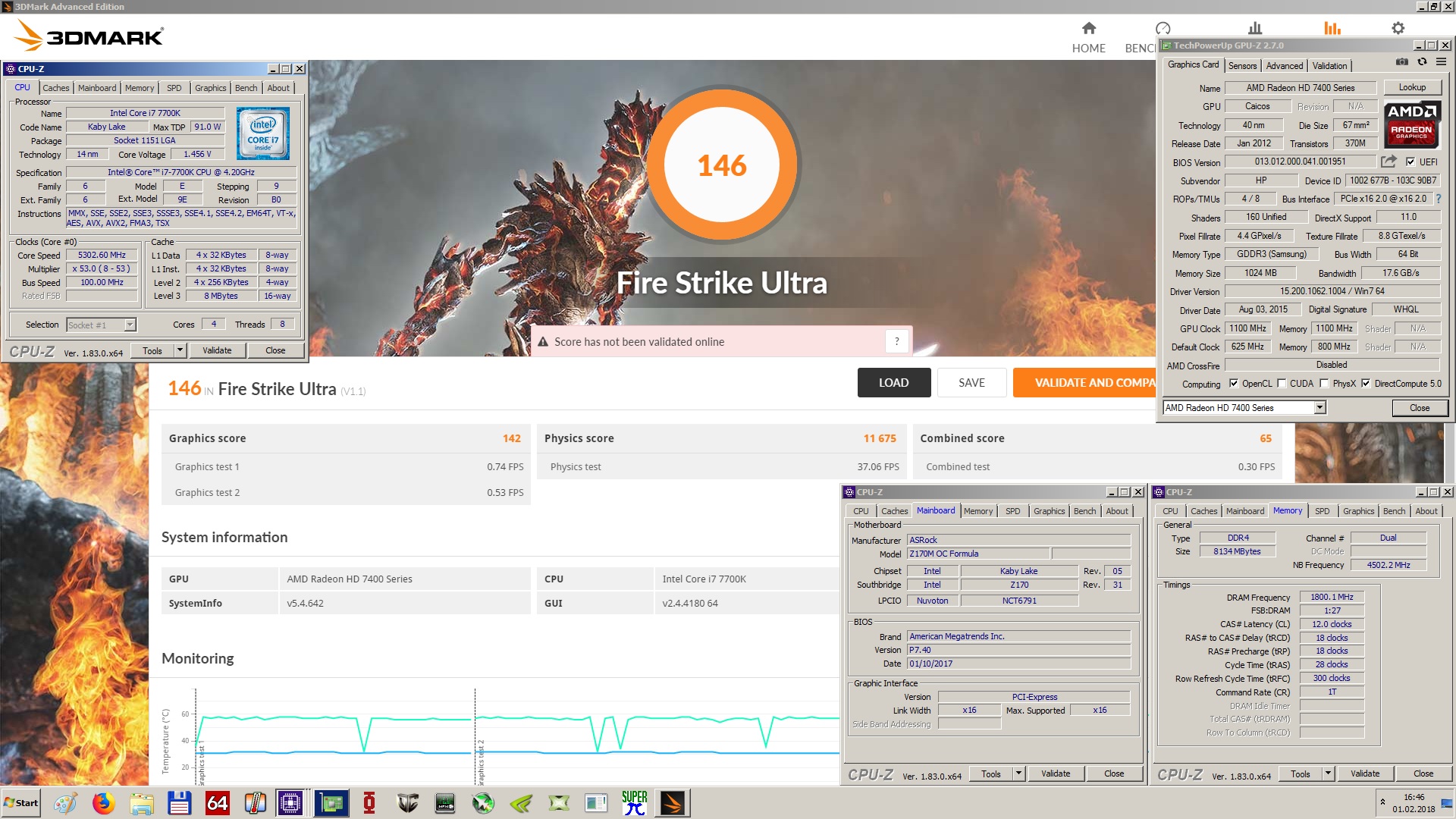Open the Windows Start menu
This screenshot has width=1456, height=819.
point(20,803)
